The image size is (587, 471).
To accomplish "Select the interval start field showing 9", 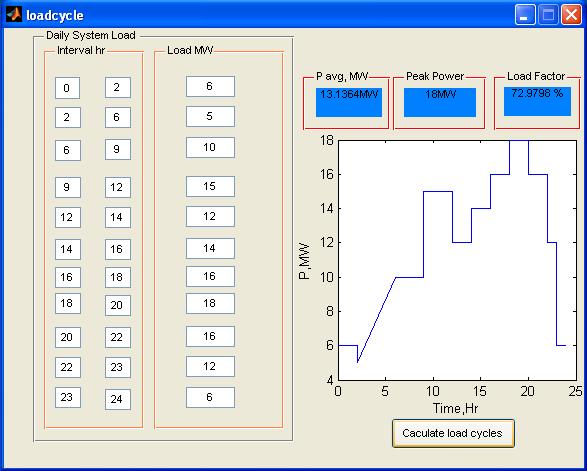I will pos(68,187).
